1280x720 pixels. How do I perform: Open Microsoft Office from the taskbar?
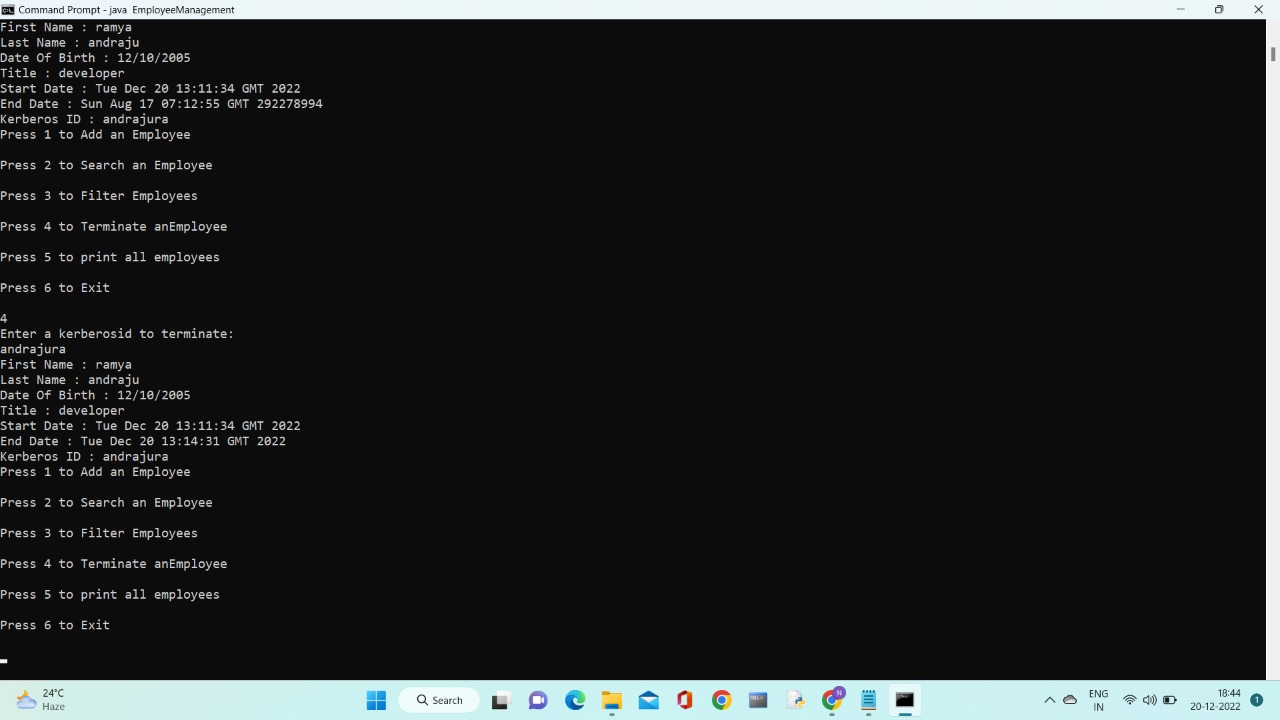pos(686,700)
